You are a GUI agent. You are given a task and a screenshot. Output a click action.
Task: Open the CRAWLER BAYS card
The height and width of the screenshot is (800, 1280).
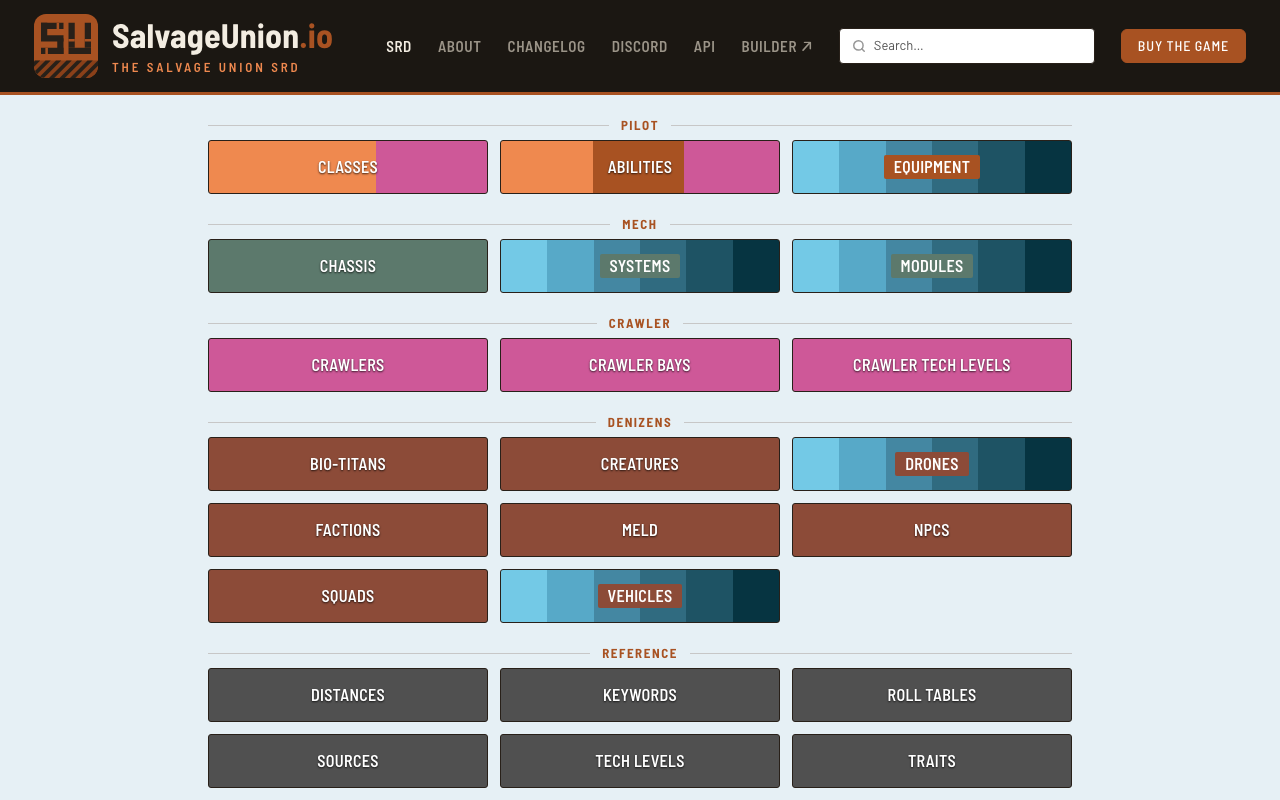click(x=640, y=365)
